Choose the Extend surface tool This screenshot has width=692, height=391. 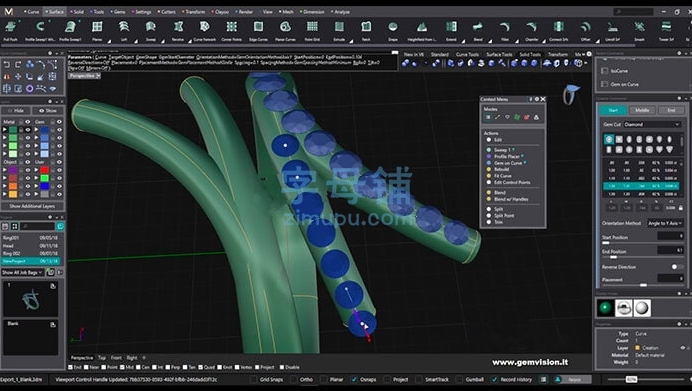(x=451, y=31)
